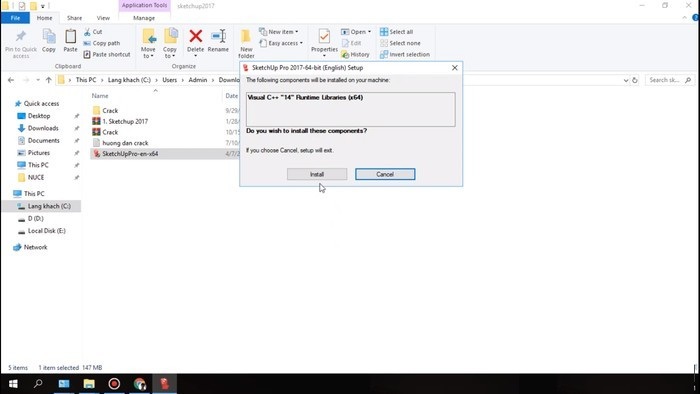Click Edit in ribbon Open group
Screen dimensions: 700x394
(x=351, y=43)
